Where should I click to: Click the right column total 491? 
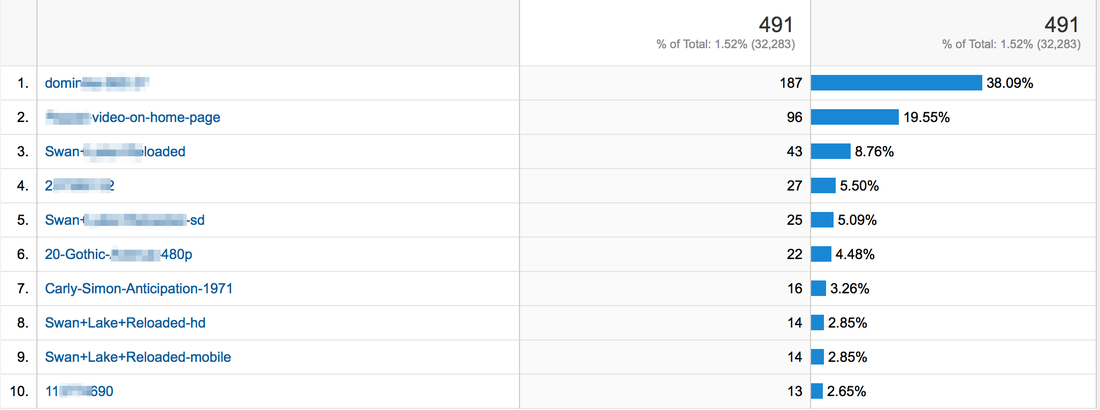click(x=1061, y=25)
